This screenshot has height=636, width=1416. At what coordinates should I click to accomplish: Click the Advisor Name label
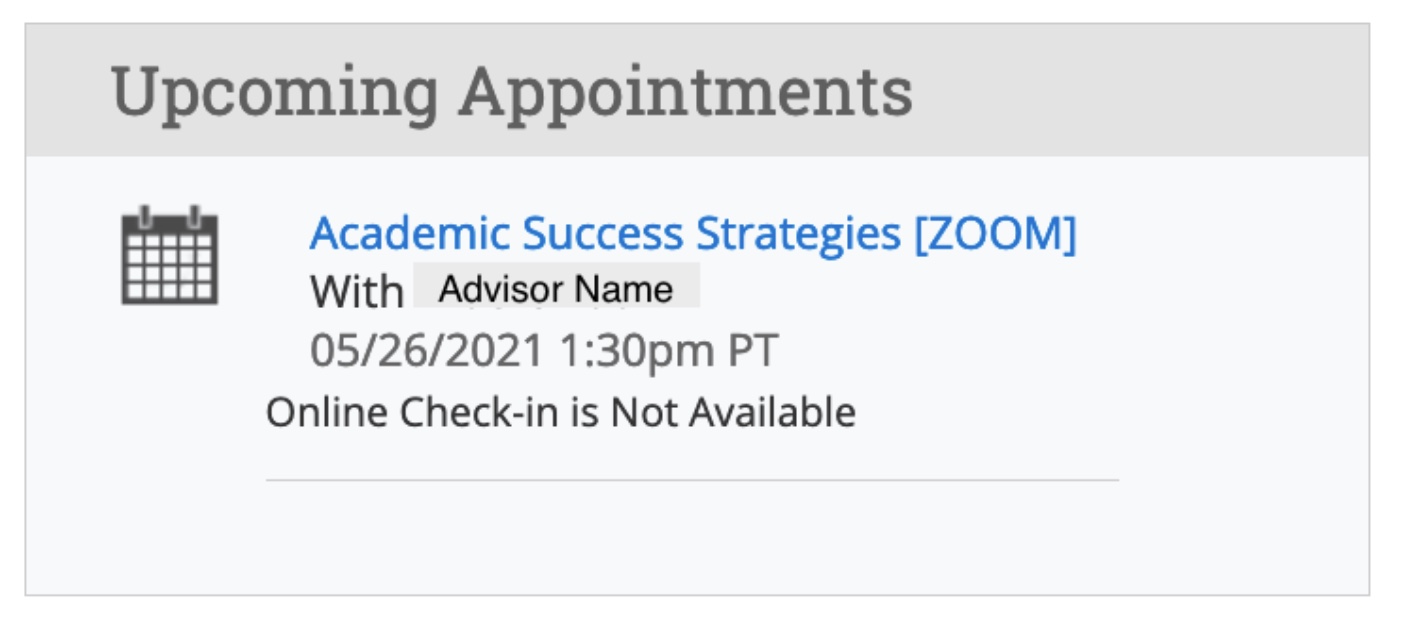tap(556, 289)
